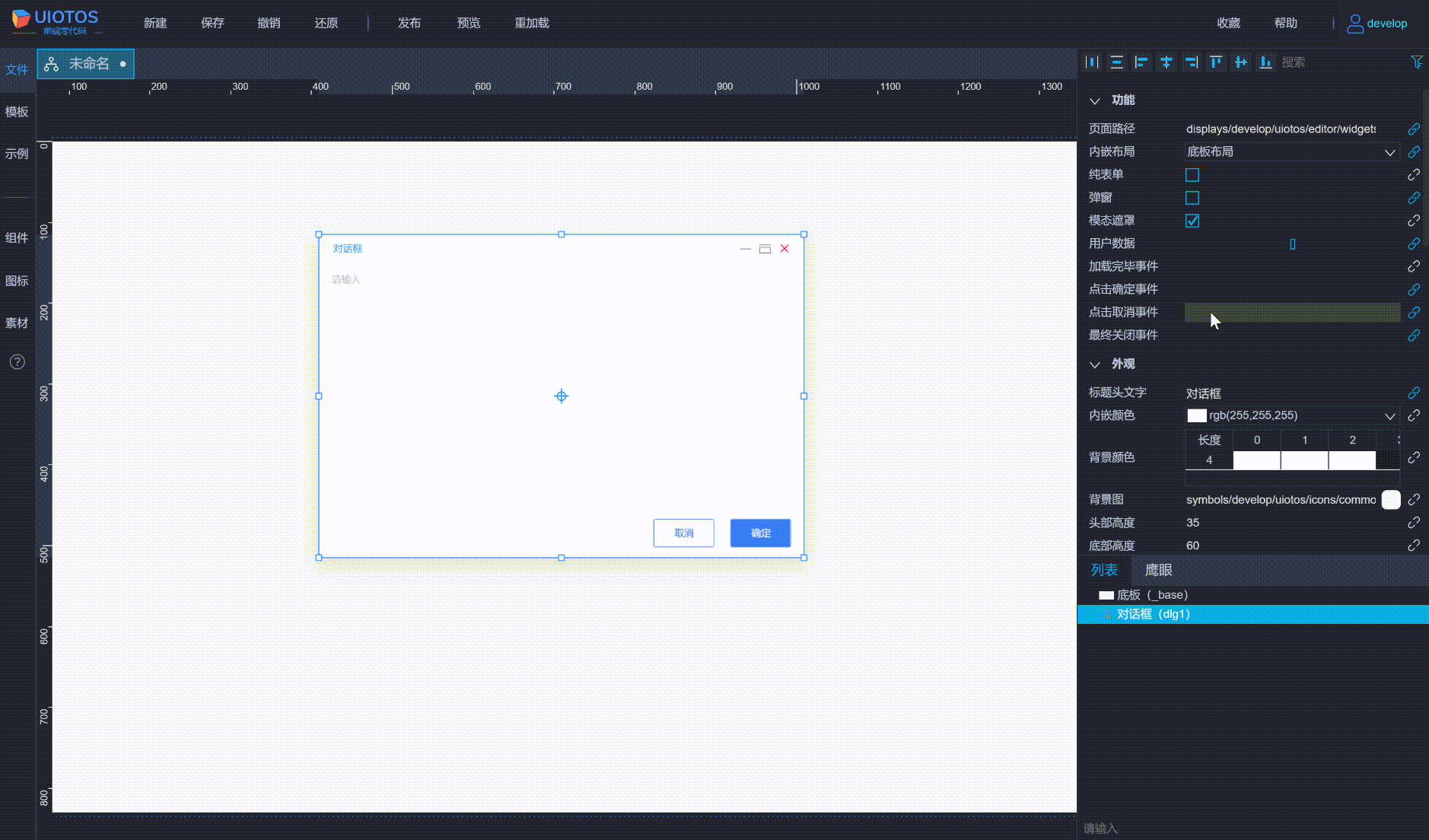The width and height of the screenshot is (1429, 840).
Task: Click 发布 in the top menu
Action: pyautogui.click(x=409, y=23)
